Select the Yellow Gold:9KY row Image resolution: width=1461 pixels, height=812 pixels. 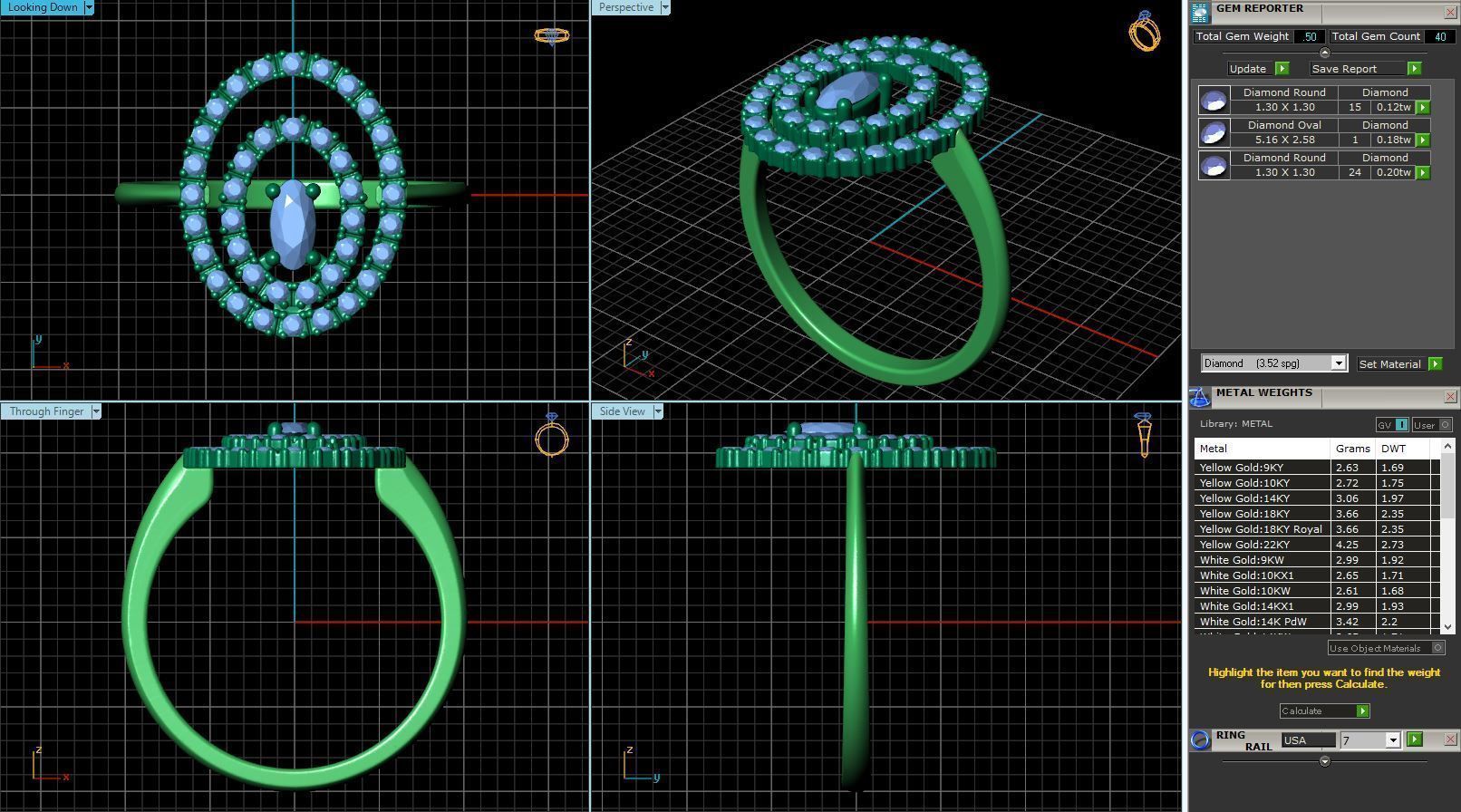[1317, 468]
